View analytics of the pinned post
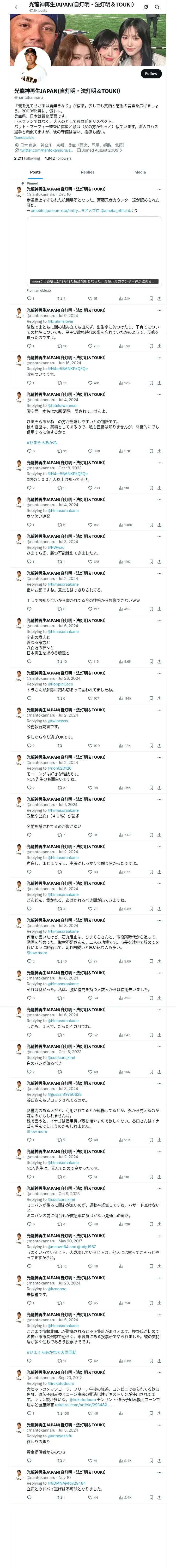 click(x=124, y=298)
